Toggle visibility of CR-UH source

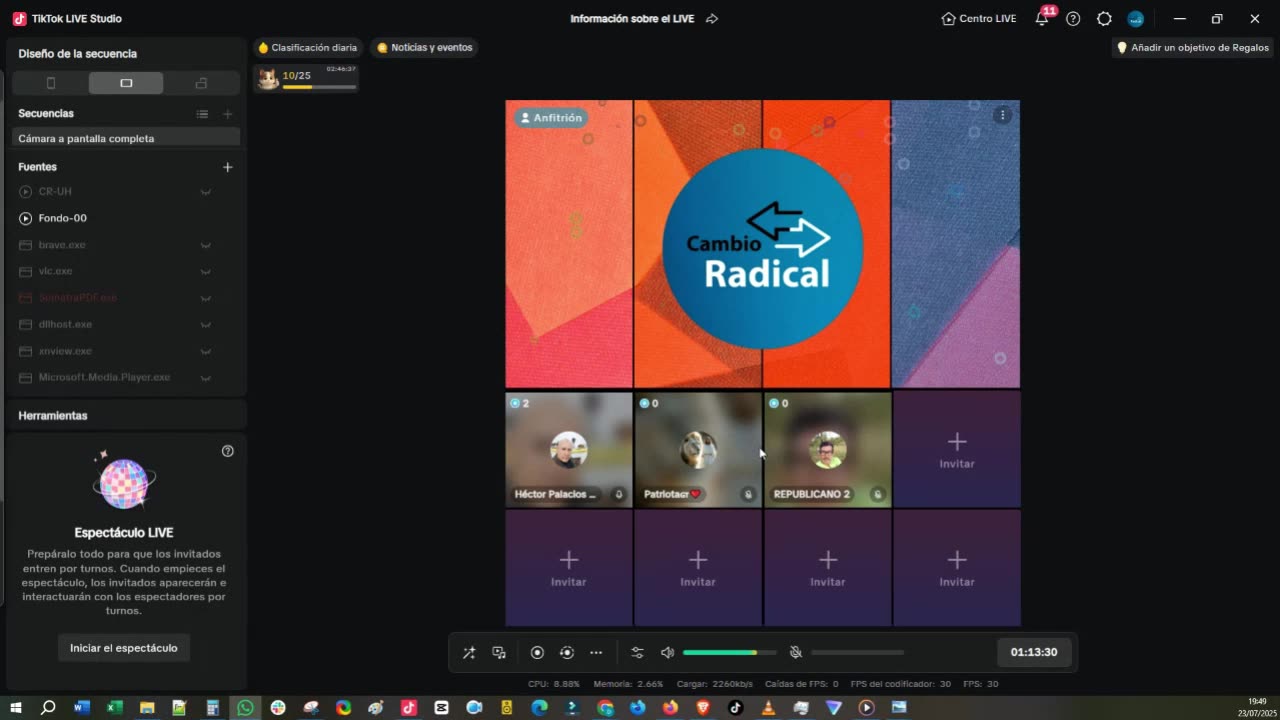click(x=205, y=192)
